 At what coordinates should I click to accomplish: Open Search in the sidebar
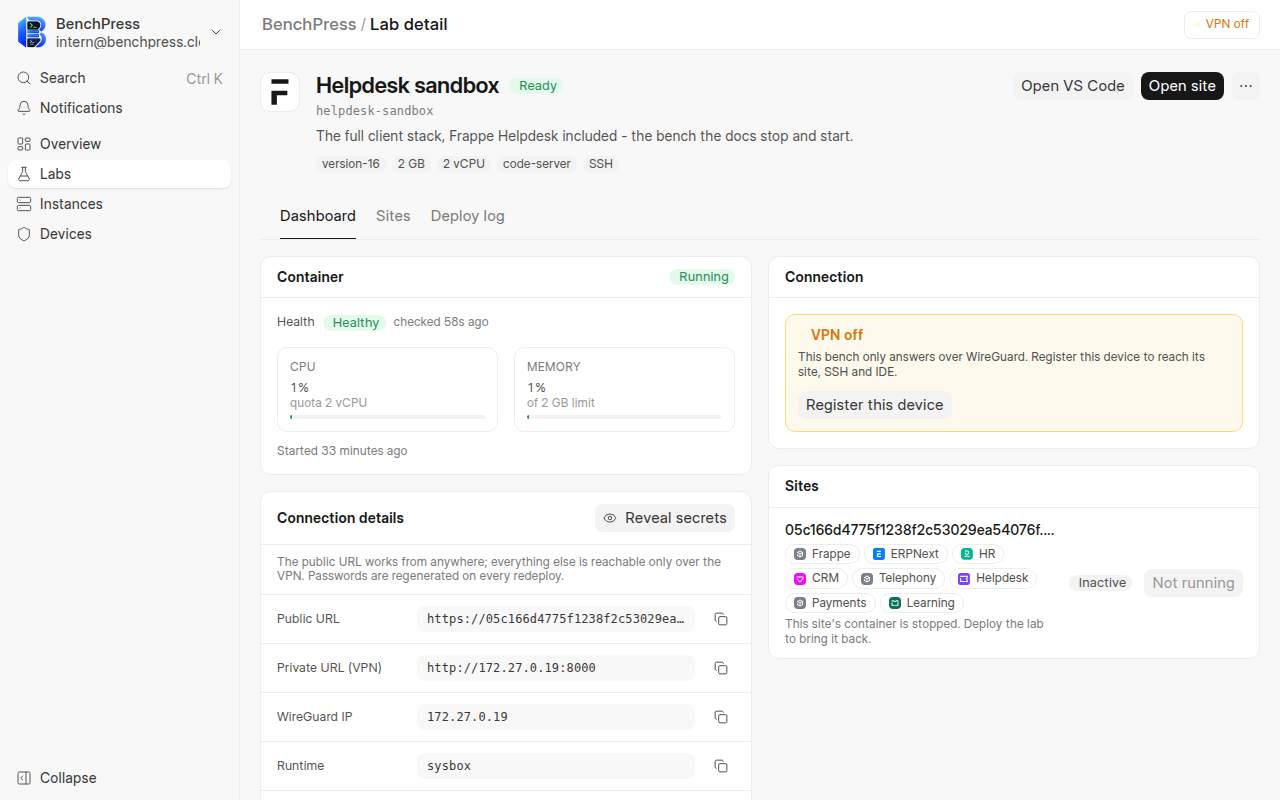click(119, 78)
